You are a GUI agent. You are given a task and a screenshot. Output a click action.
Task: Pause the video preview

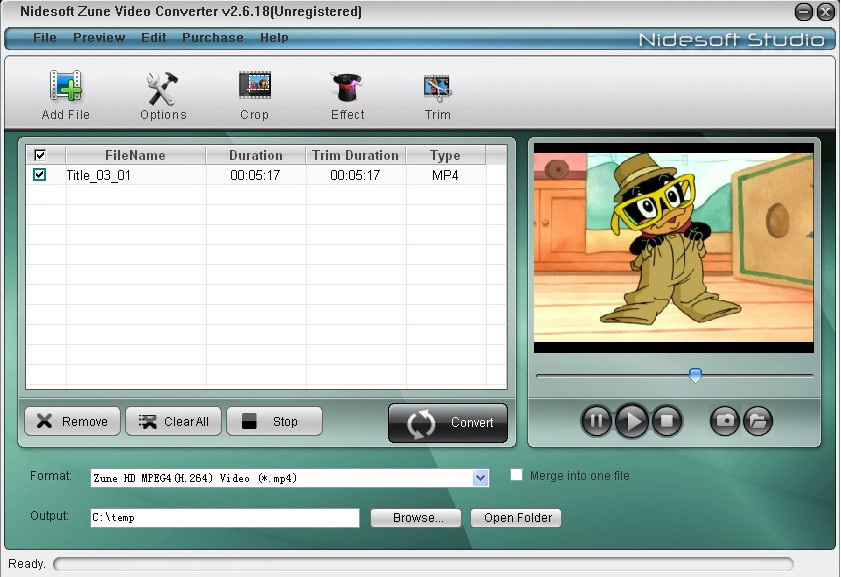click(x=596, y=420)
